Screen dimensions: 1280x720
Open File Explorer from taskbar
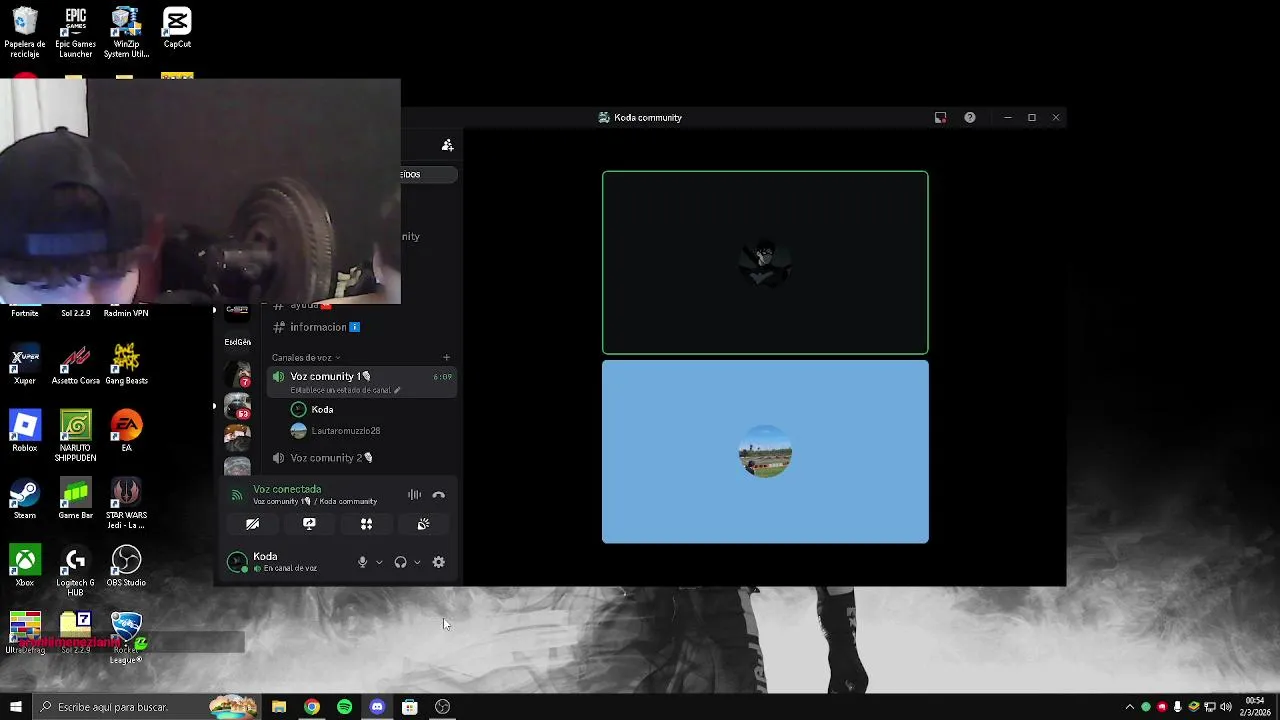(x=279, y=707)
